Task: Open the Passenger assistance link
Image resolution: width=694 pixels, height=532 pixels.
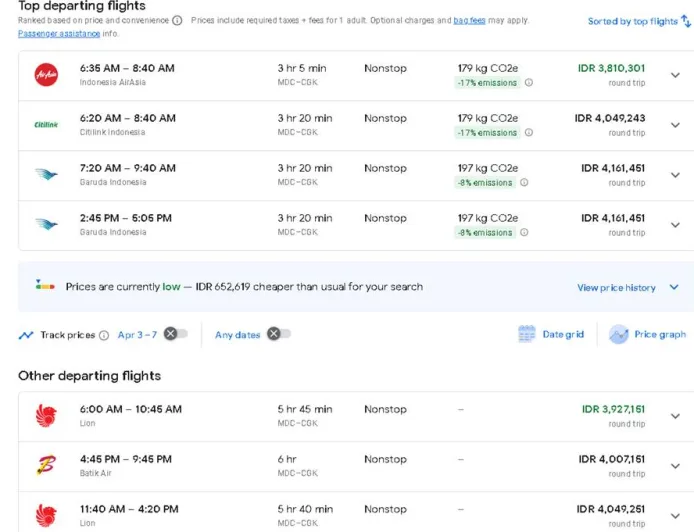Action: (x=58, y=33)
